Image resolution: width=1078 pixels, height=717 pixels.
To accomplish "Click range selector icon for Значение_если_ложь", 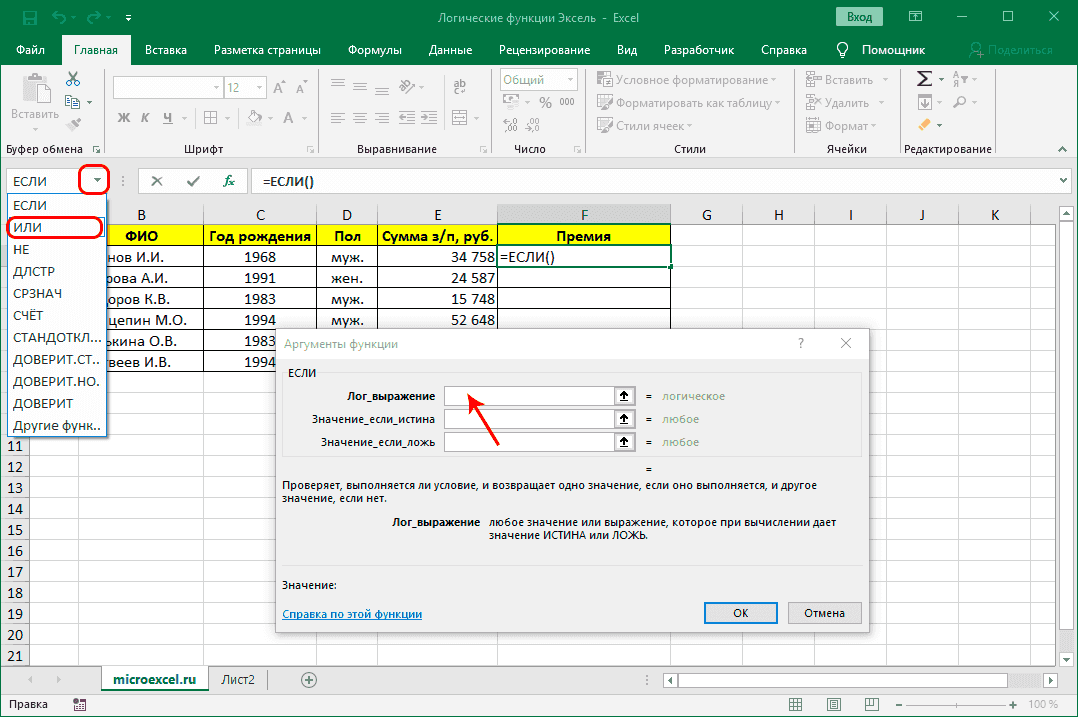I will pyautogui.click(x=624, y=442).
